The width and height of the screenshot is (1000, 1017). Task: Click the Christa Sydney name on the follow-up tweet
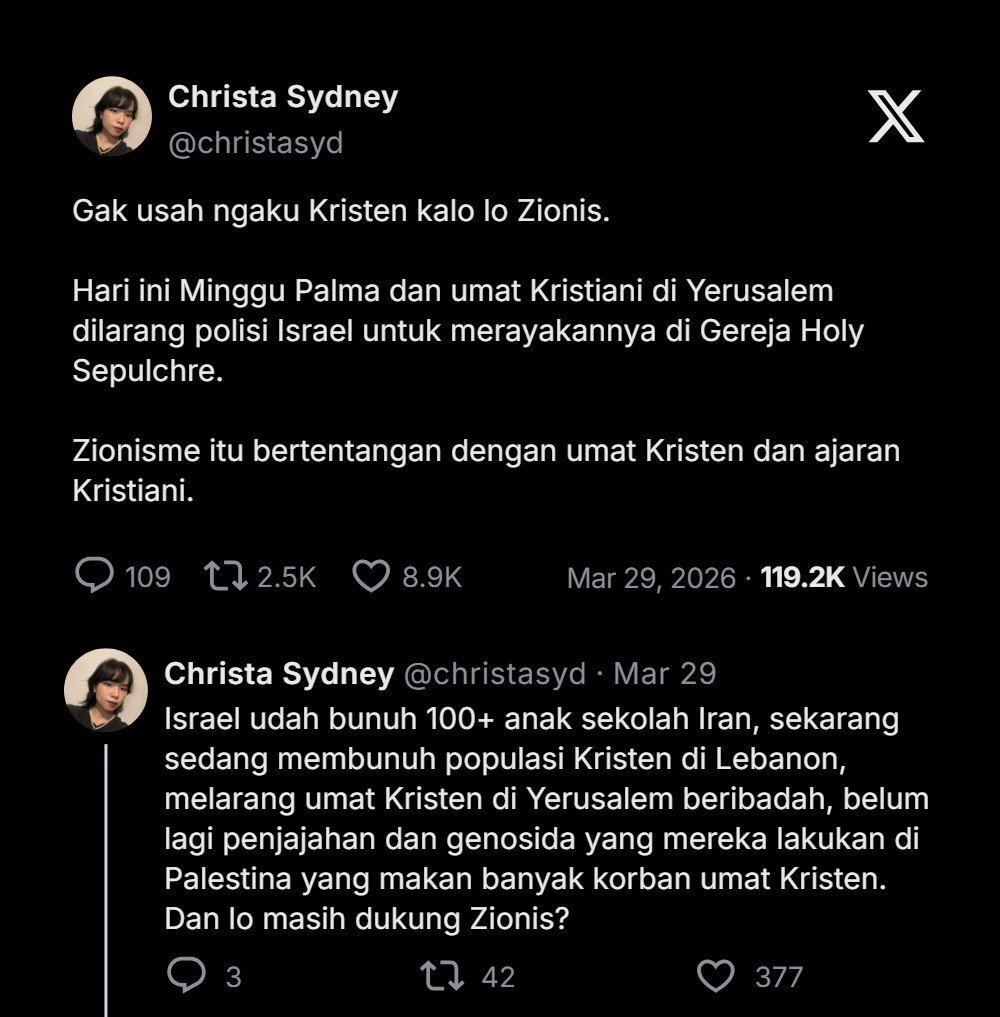point(279,674)
